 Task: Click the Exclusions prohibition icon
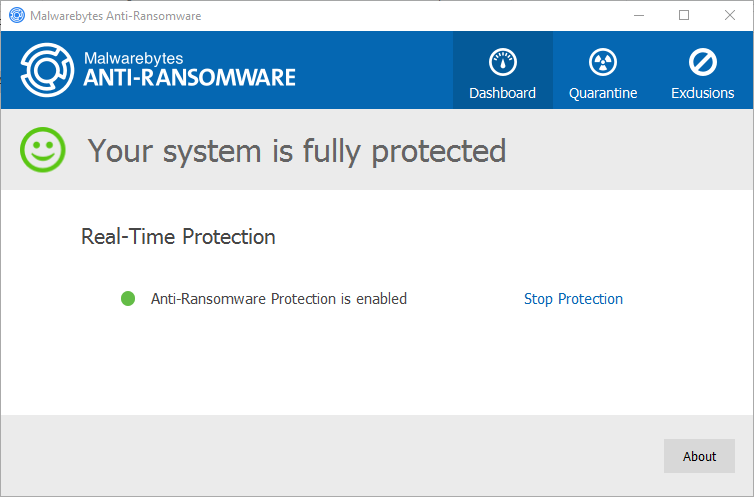click(x=703, y=62)
